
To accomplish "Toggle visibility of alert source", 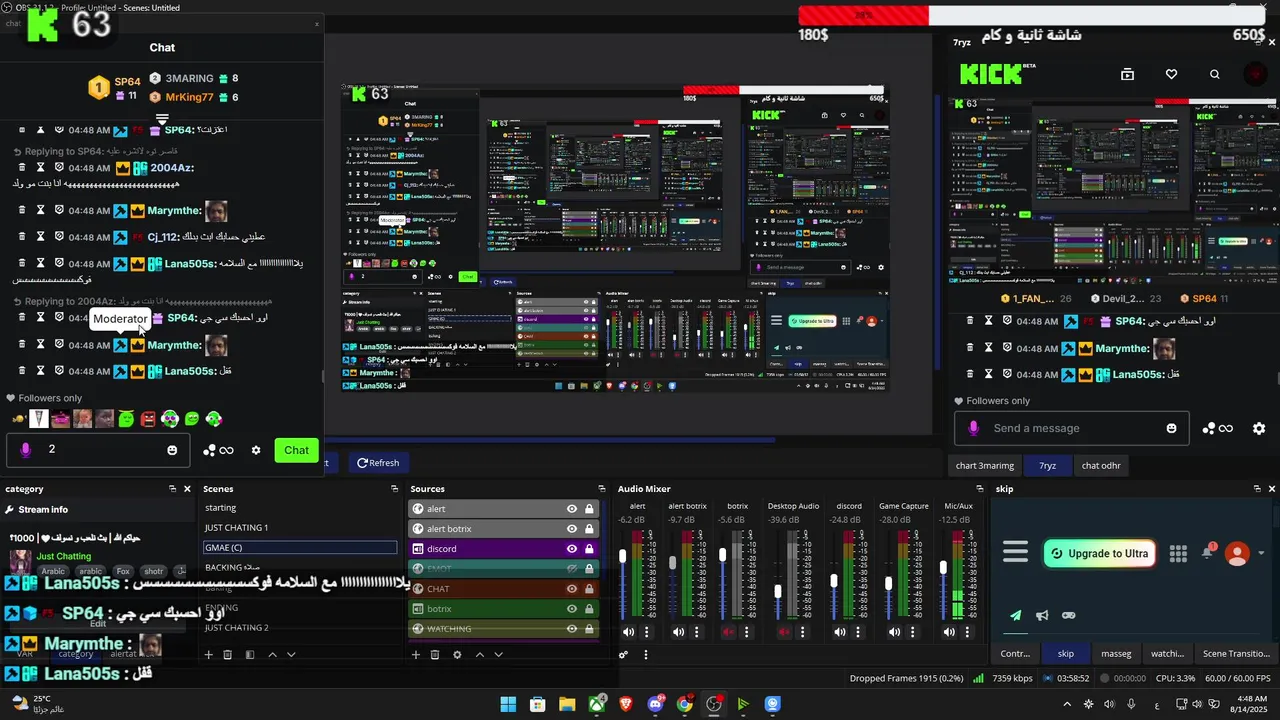I will point(572,509).
